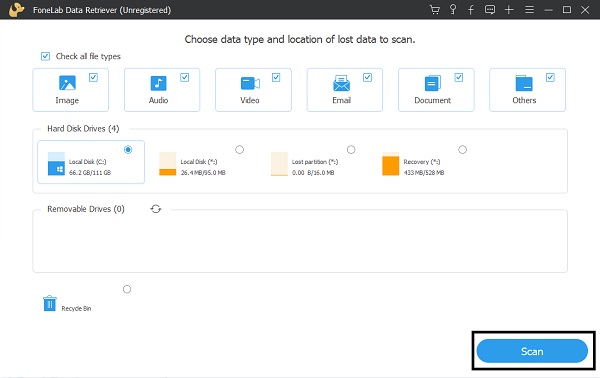600x378 pixels.
Task: Open the feedback chat icon
Action: (490, 10)
